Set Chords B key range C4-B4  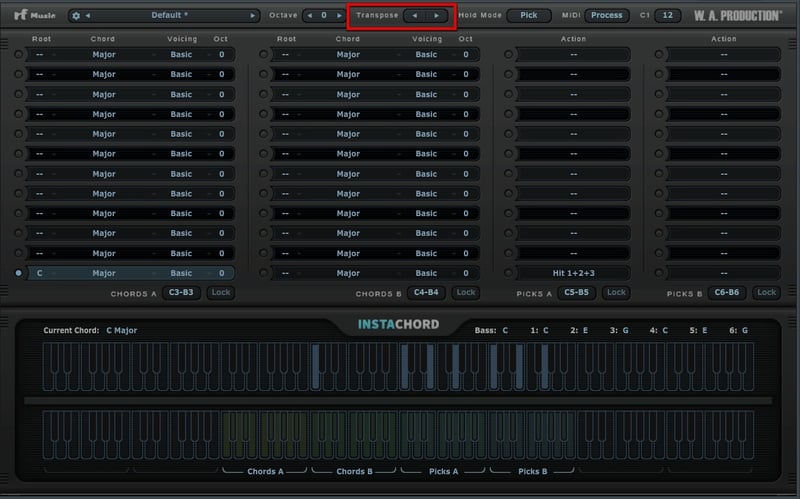(x=426, y=292)
